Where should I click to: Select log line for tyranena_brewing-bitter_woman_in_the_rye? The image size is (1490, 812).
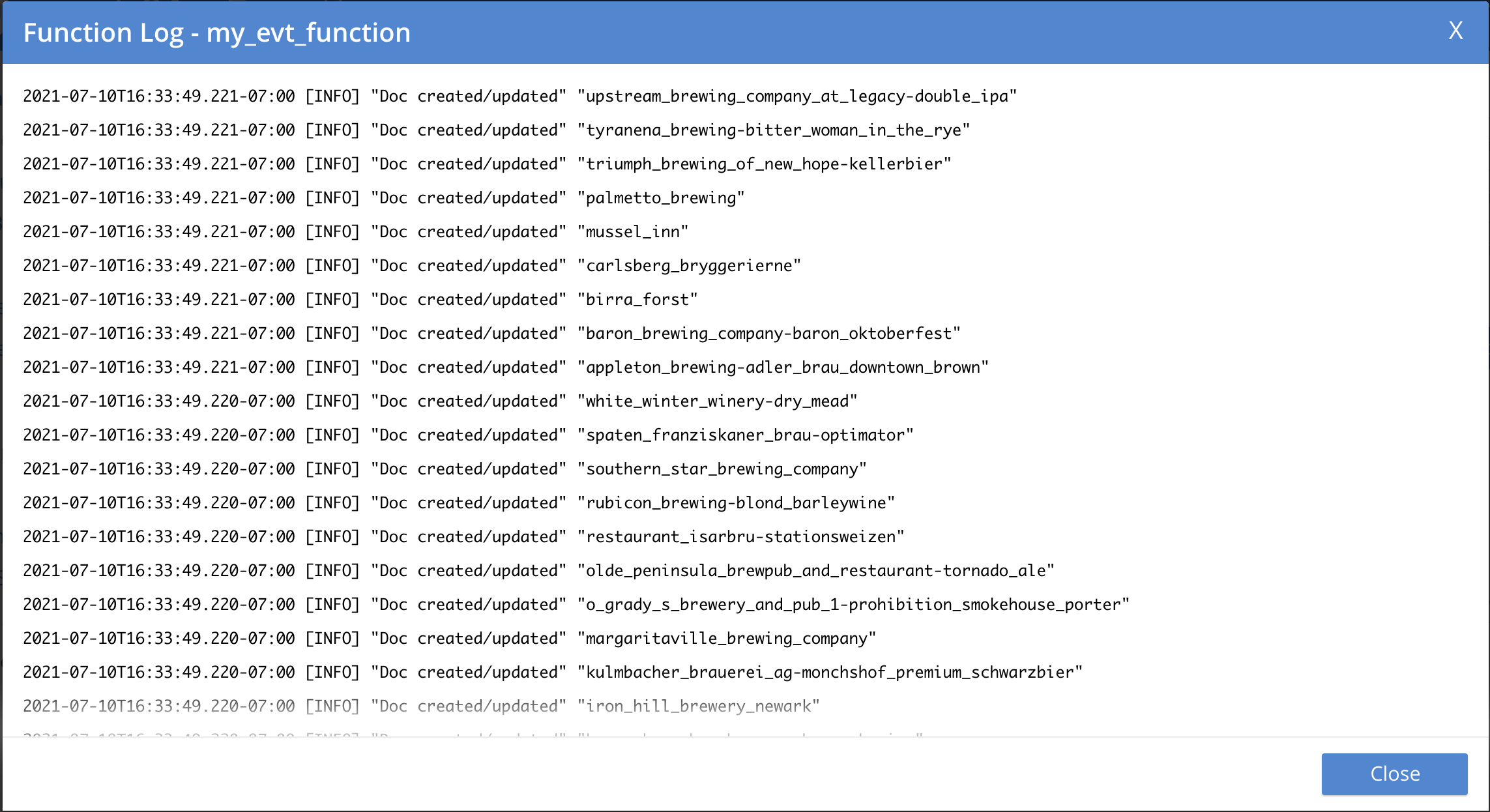coord(497,130)
